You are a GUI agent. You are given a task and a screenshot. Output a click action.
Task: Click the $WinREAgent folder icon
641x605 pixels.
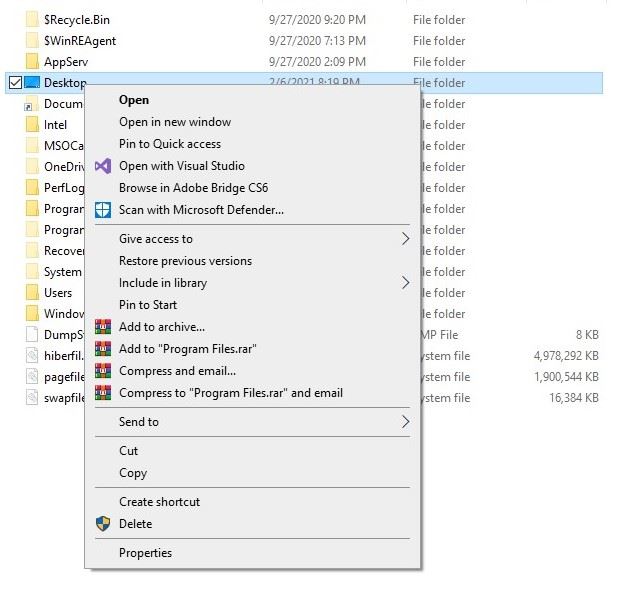pyautogui.click(x=32, y=40)
